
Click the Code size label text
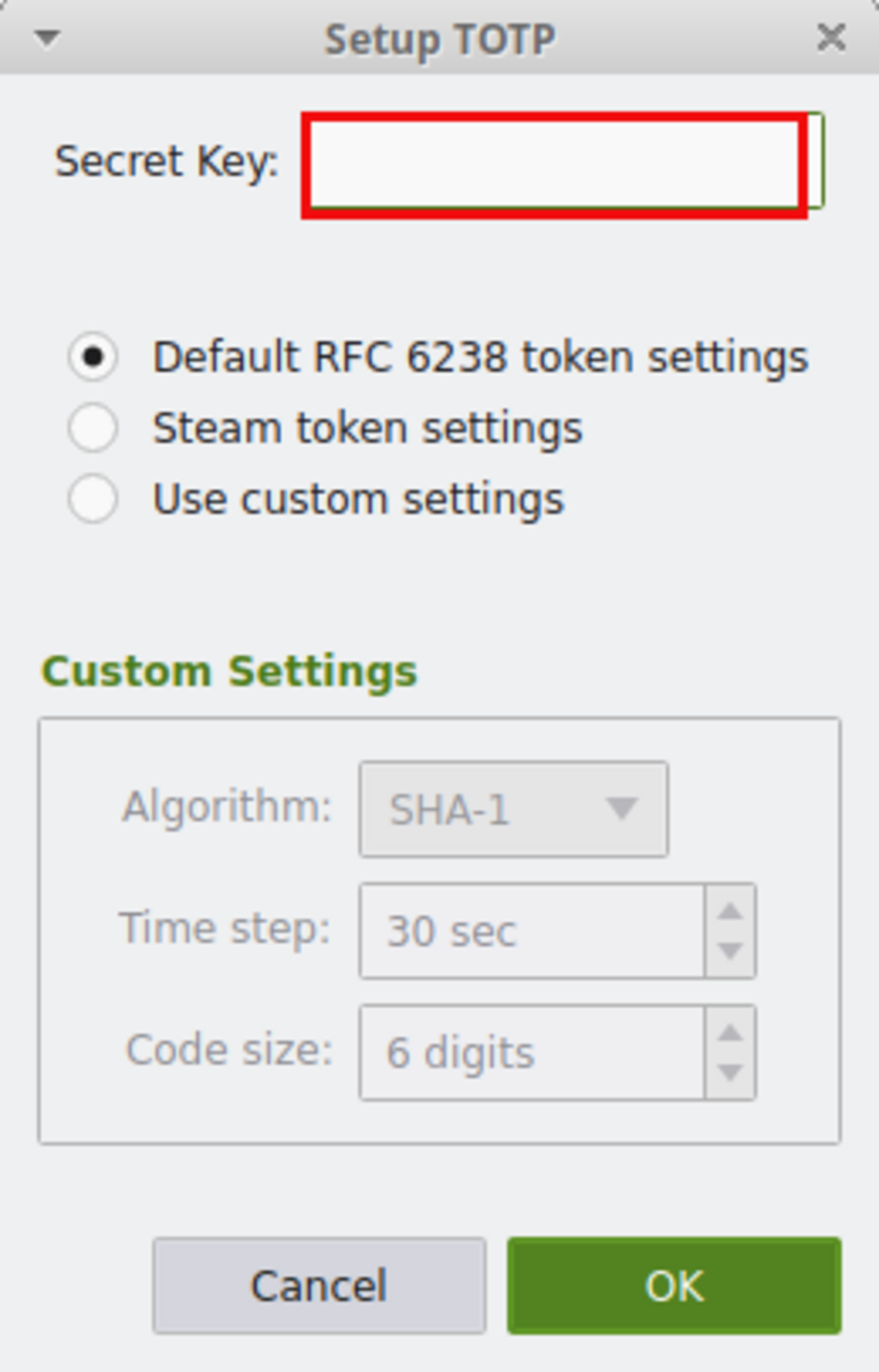(229, 1050)
